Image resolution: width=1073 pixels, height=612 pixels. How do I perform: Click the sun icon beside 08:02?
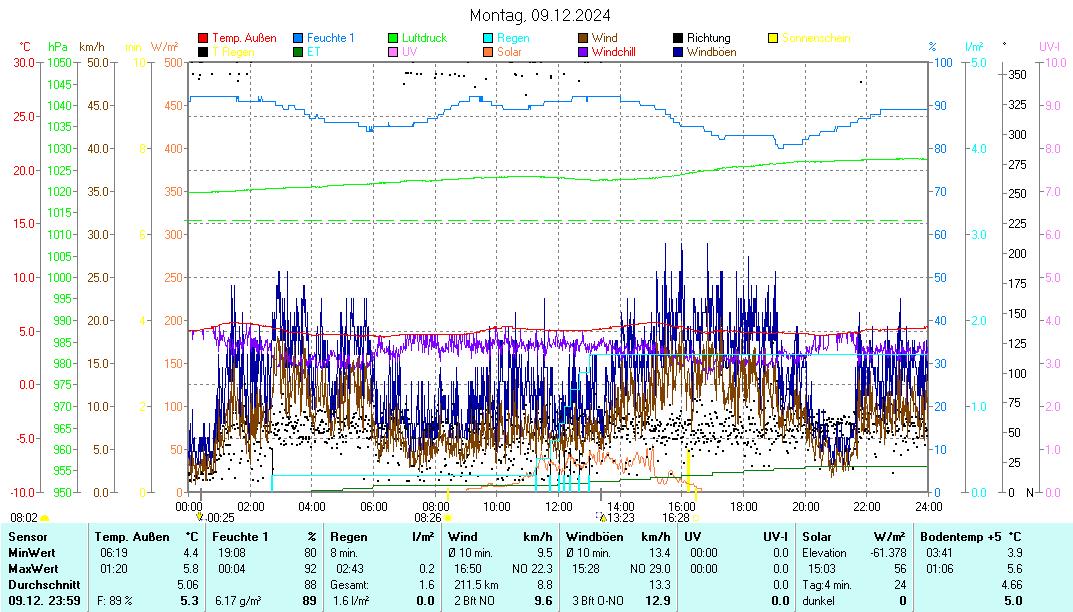point(44,518)
